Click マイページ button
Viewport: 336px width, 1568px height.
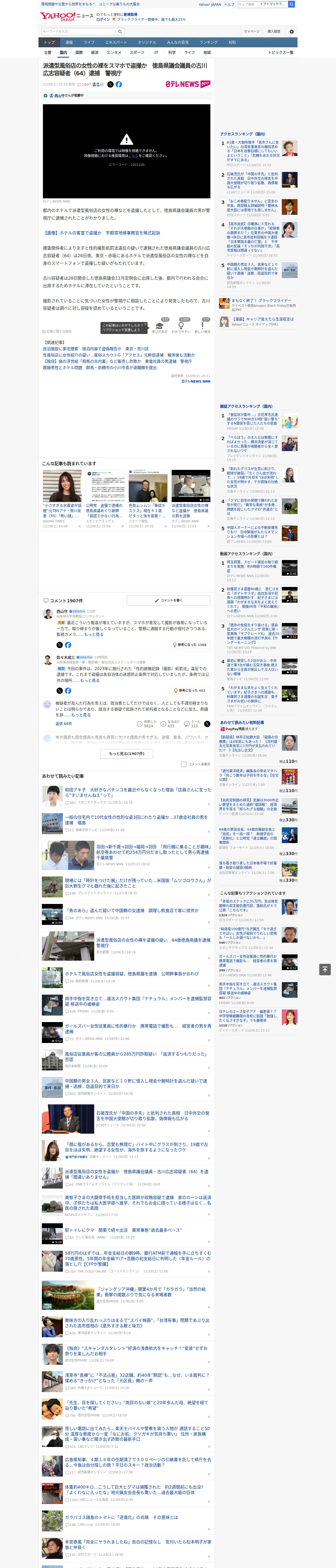coord(252,31)
